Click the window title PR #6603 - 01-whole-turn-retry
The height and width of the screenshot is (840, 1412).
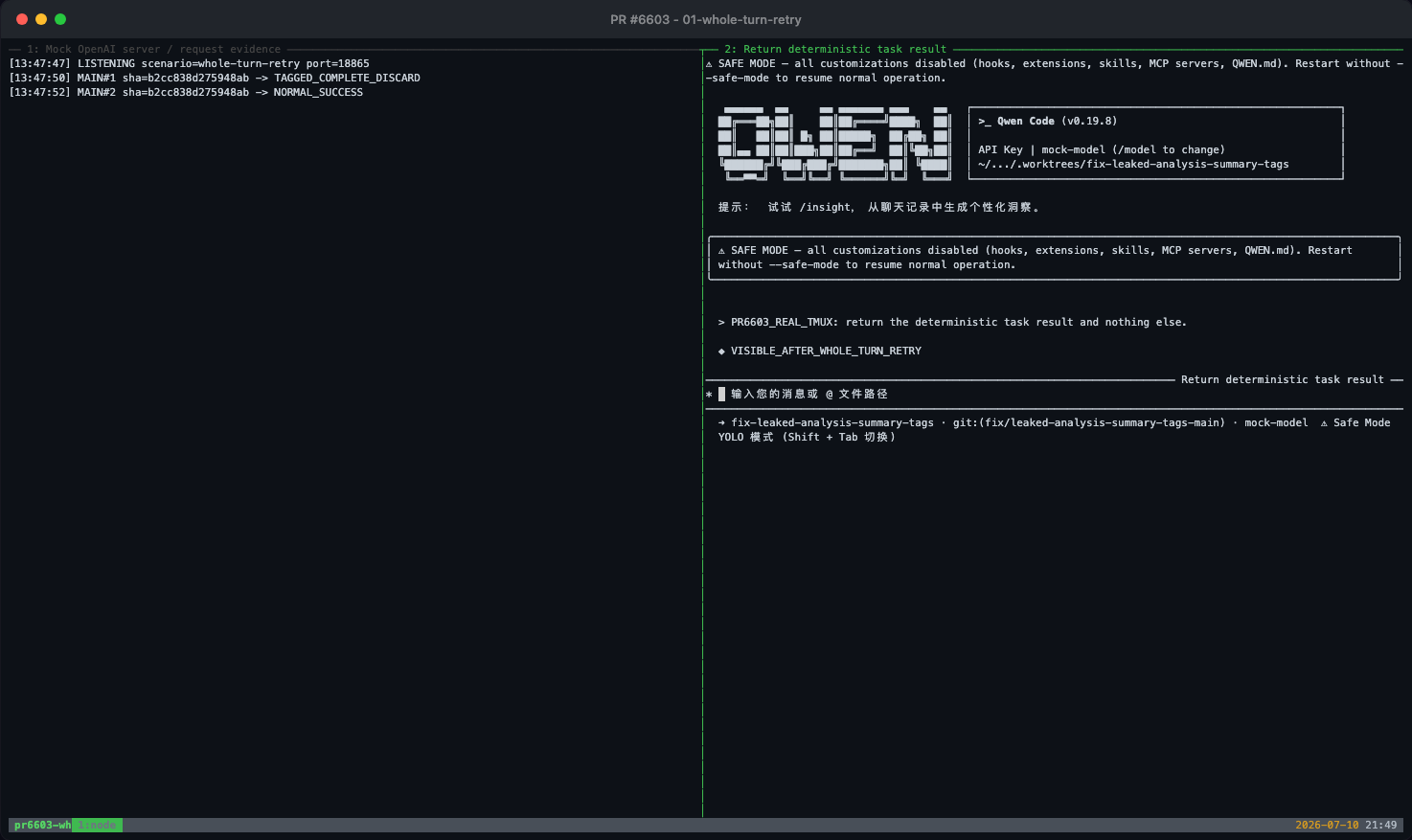(x=706, y=19)
